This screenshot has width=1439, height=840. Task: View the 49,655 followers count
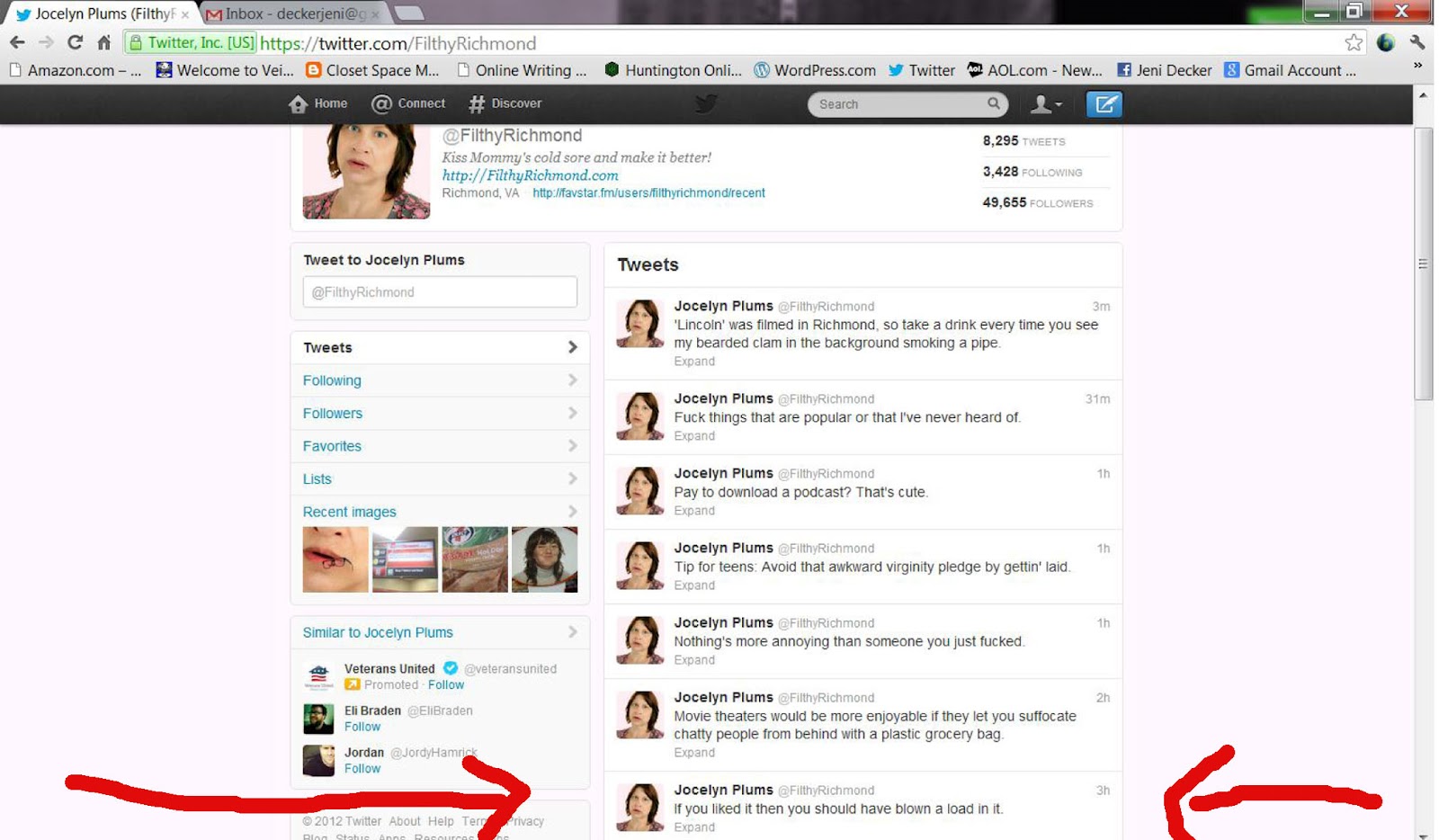coord(1038,202)
